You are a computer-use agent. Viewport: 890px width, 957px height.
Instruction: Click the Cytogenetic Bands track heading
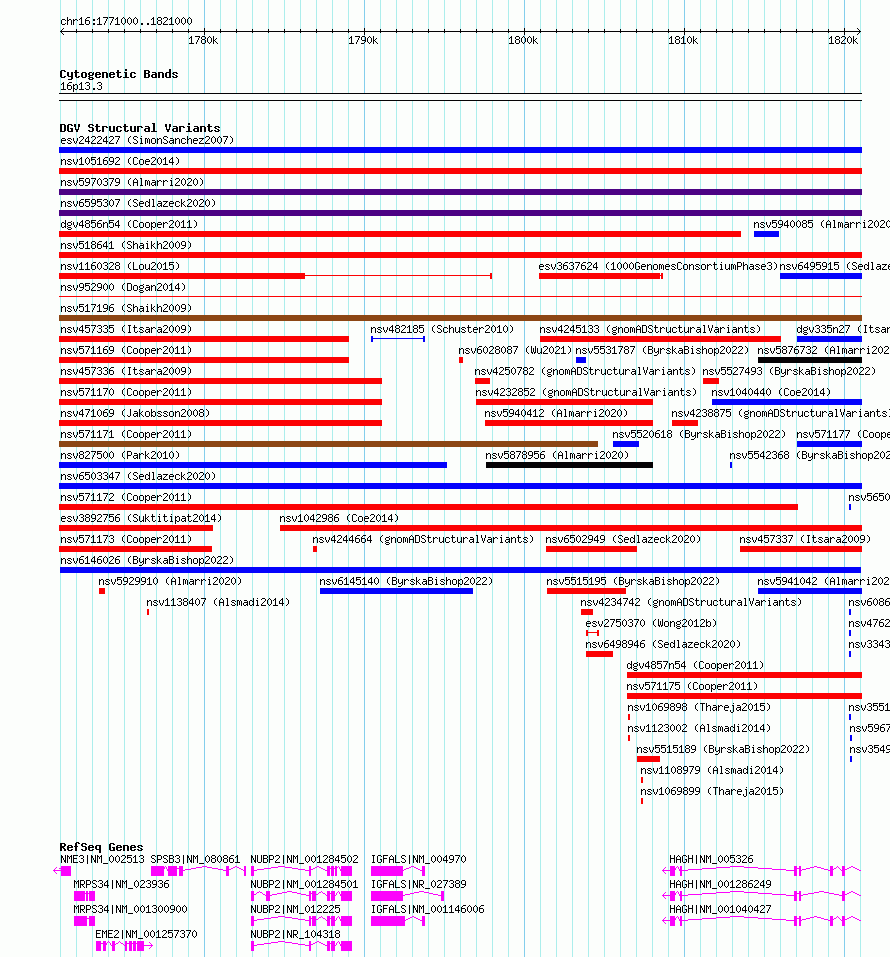(x=119, y=74)
